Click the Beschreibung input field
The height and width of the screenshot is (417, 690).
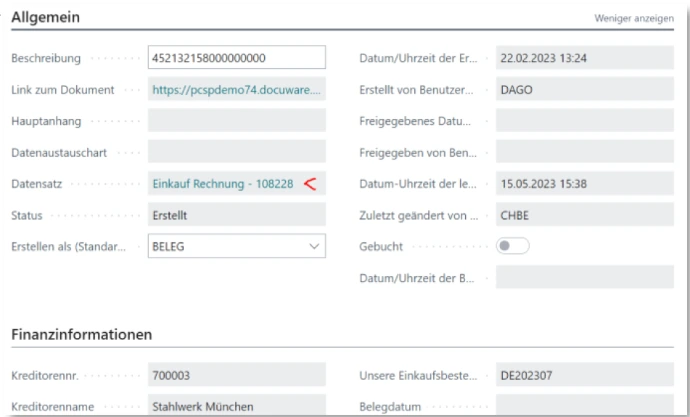click(x=237, y=58)
